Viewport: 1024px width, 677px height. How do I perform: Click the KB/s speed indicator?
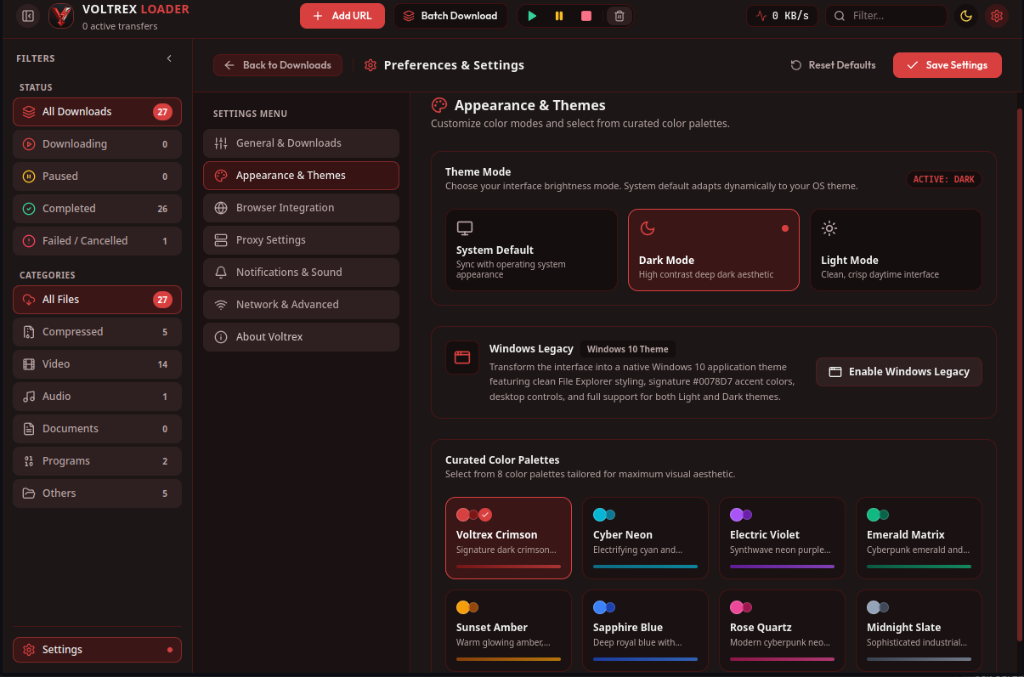(782, 16)
